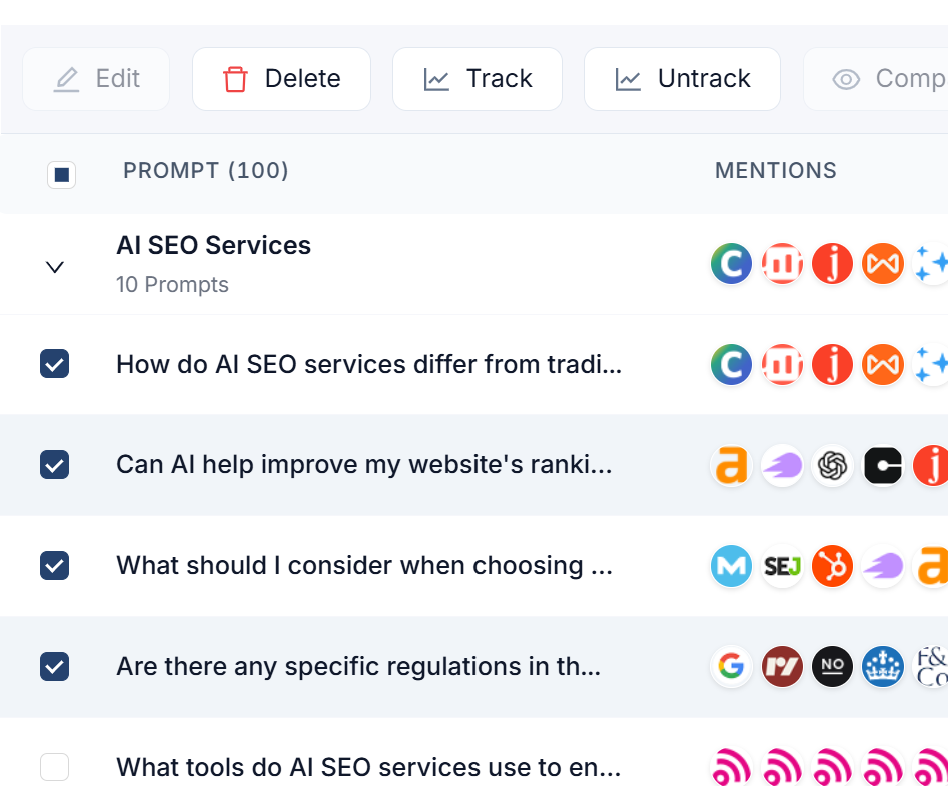Click the black NO mention icon
The width and height of the screenshot is (948, 786).
coord(832,666)
